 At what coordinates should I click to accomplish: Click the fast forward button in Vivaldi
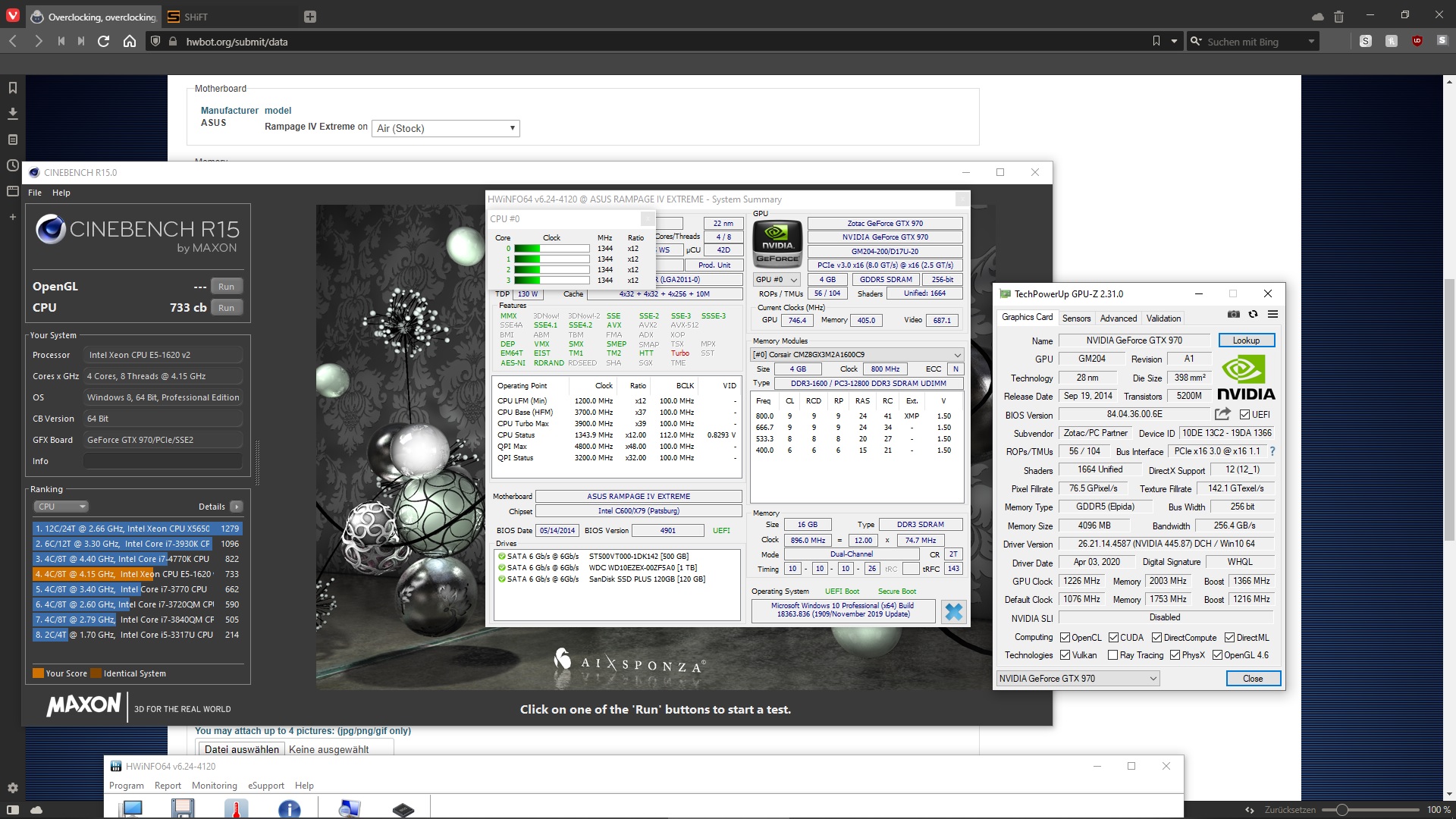[81, 41]
